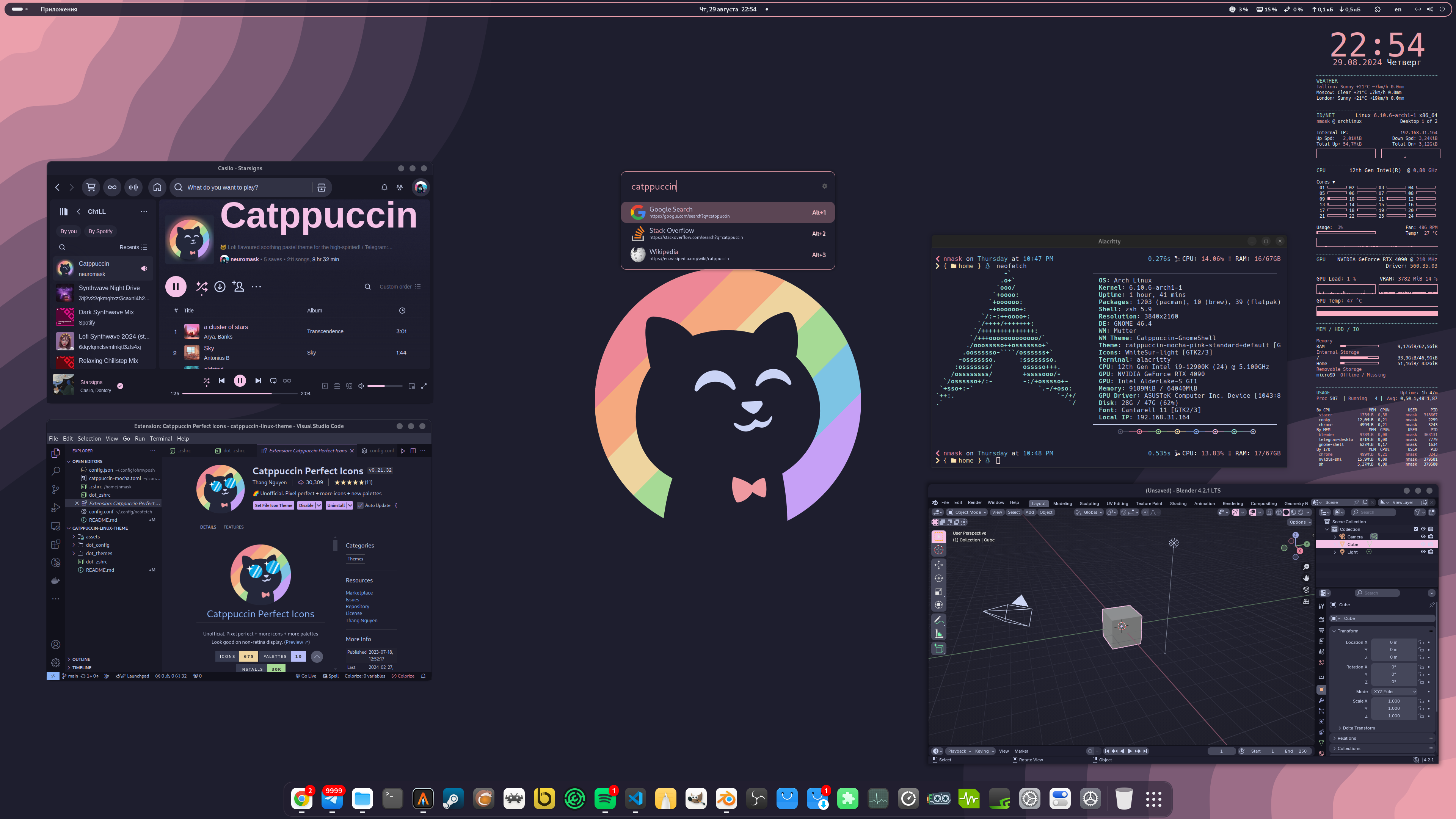Toggle X-ray mode in Blender viewport header
The height and width of the screenshot is (819, 1456).
1269,512
